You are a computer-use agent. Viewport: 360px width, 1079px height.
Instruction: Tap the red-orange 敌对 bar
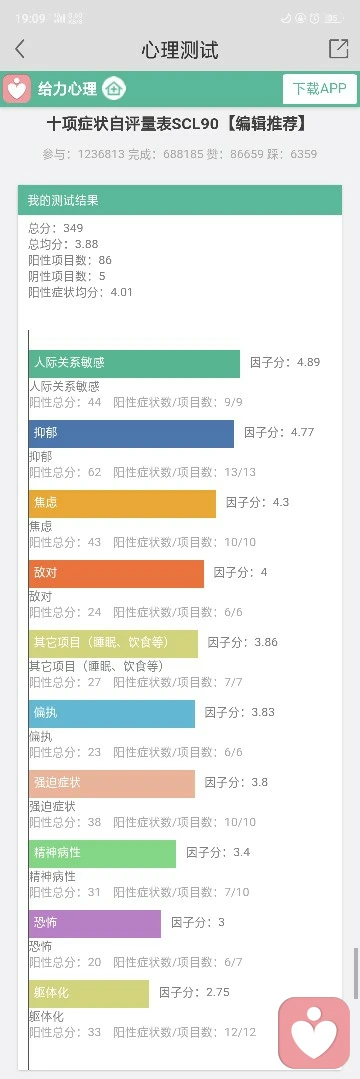(x=116, y=574)
